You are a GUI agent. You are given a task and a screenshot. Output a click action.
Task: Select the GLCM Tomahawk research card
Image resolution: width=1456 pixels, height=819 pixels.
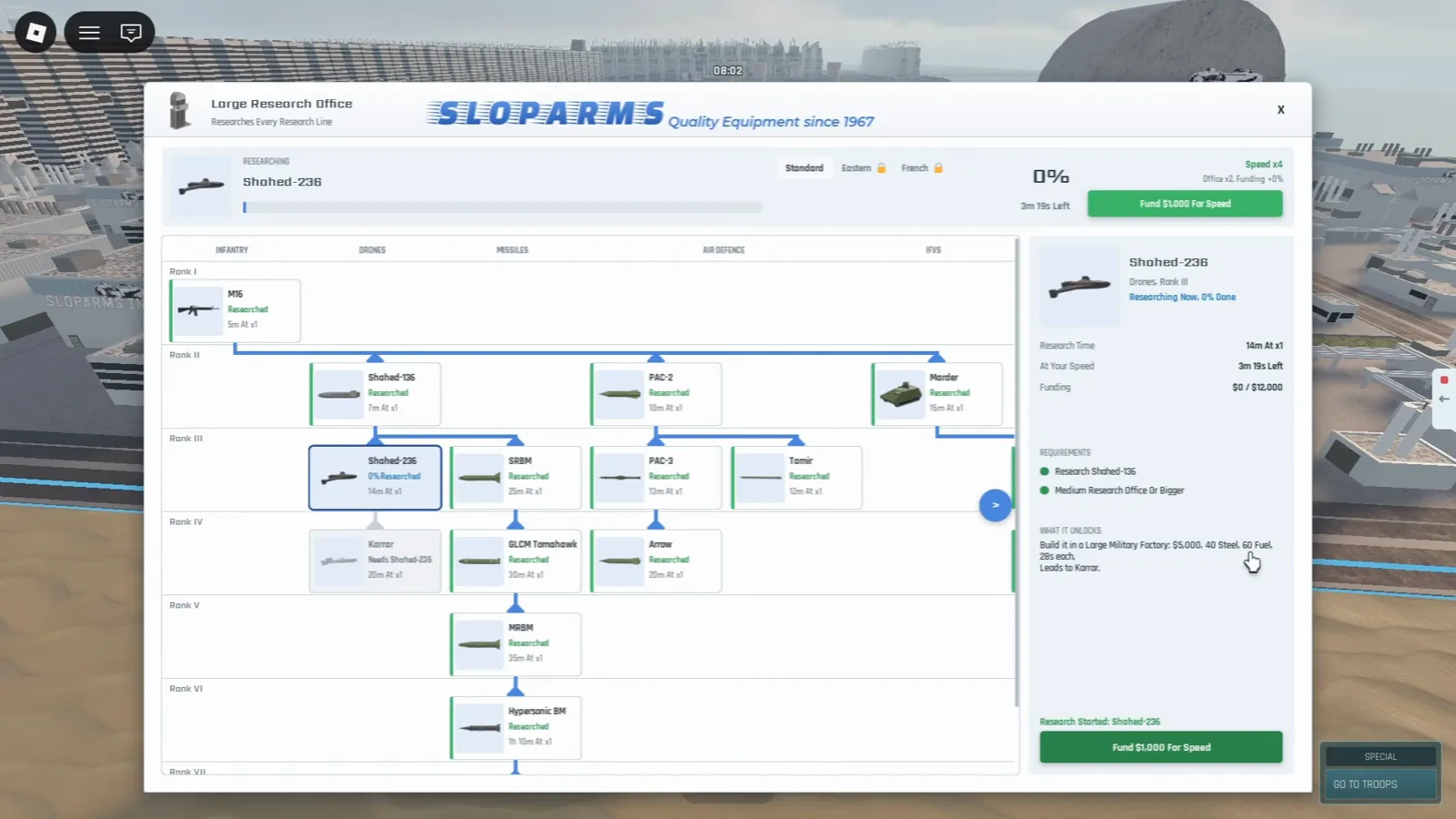515,561
